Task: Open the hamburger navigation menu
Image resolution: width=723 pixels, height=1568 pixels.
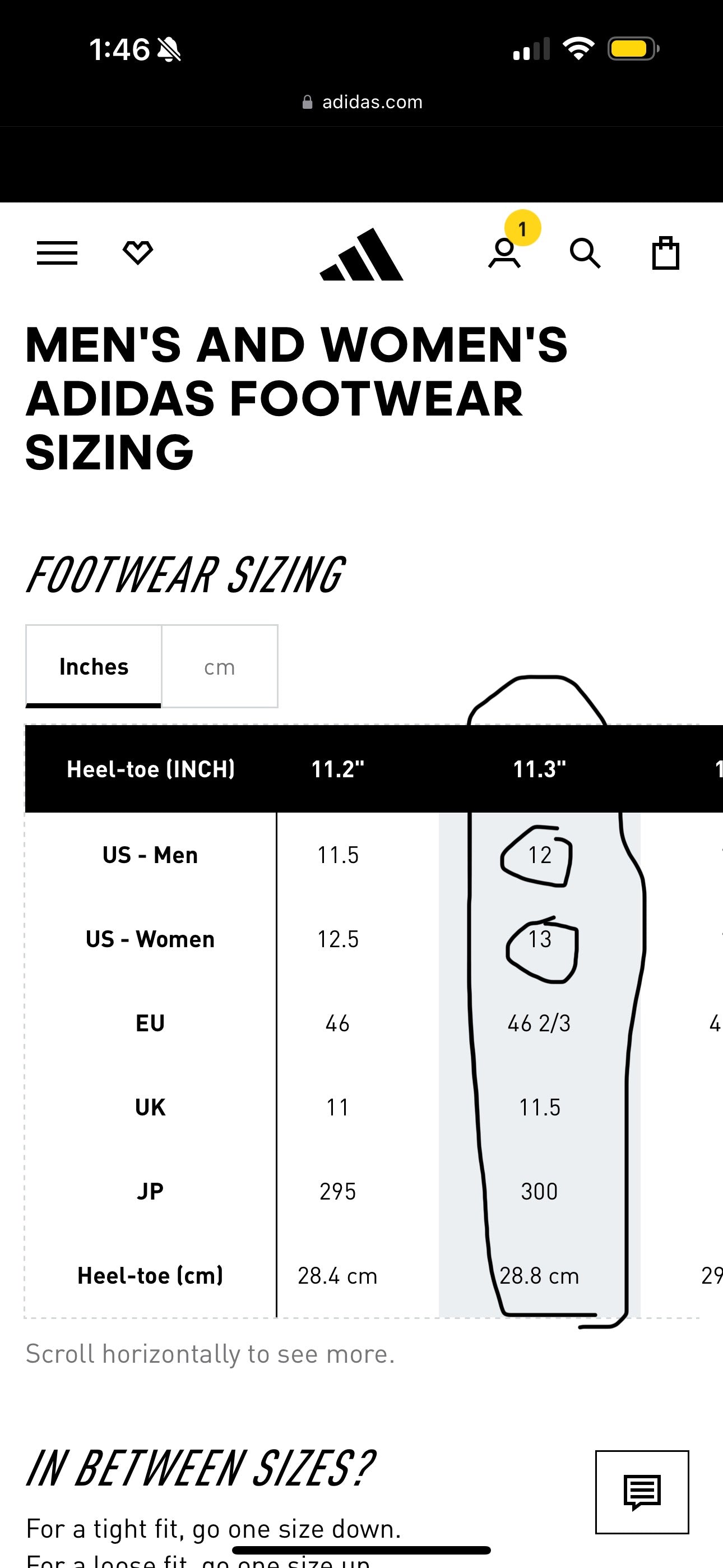Action: [57, 252]
